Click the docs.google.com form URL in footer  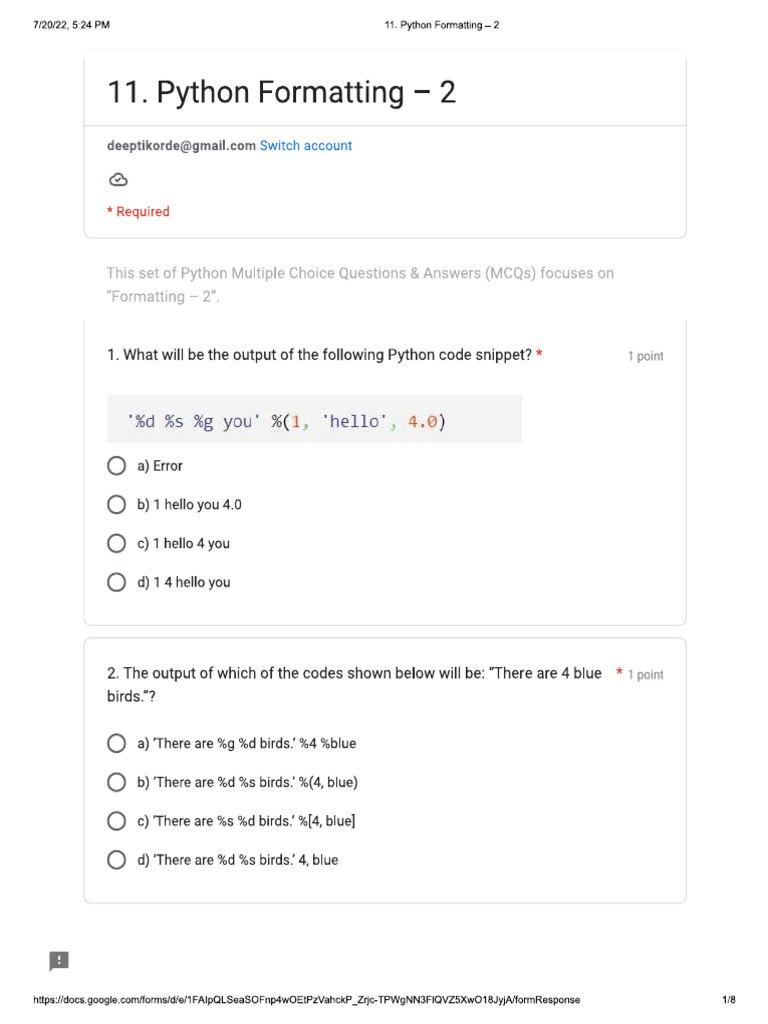306,1000
